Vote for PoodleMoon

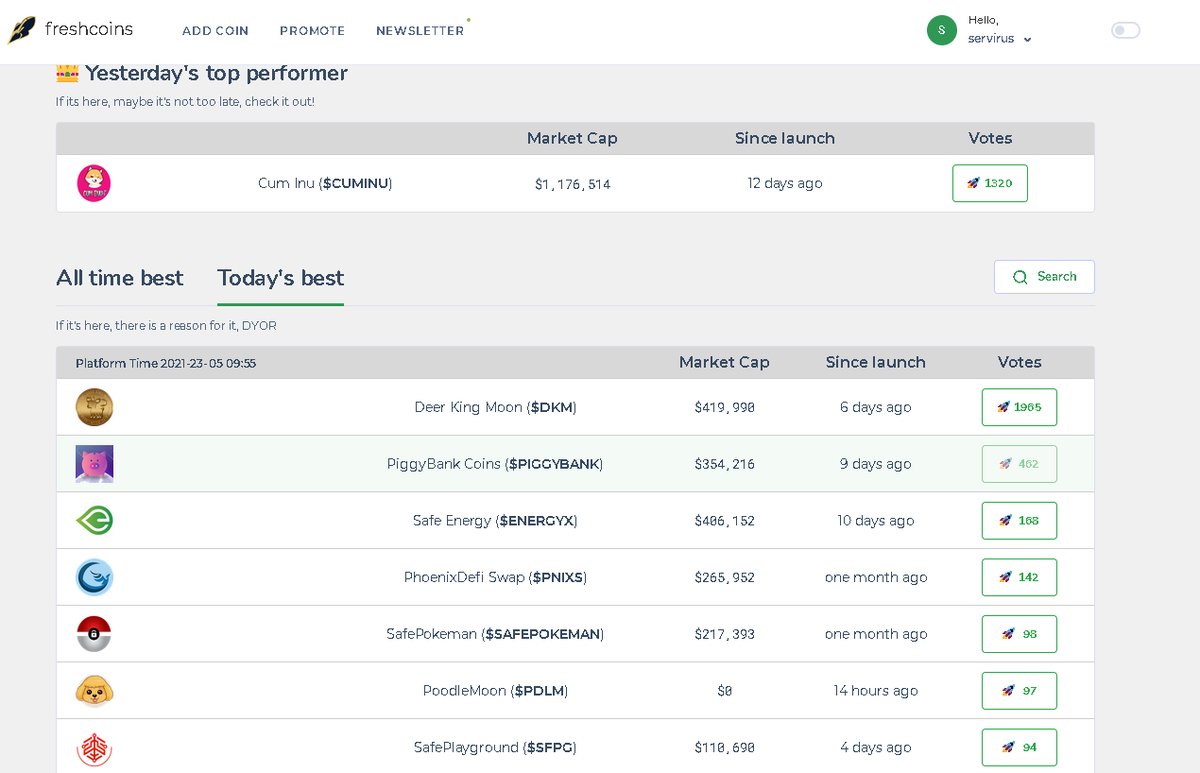point(1019,690)
